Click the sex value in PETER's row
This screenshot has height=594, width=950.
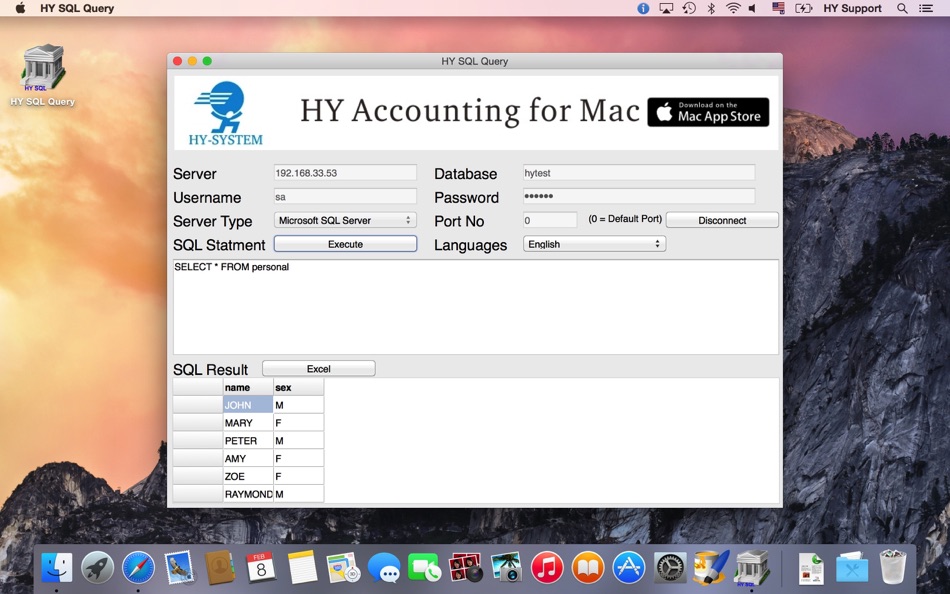(299, 441)
